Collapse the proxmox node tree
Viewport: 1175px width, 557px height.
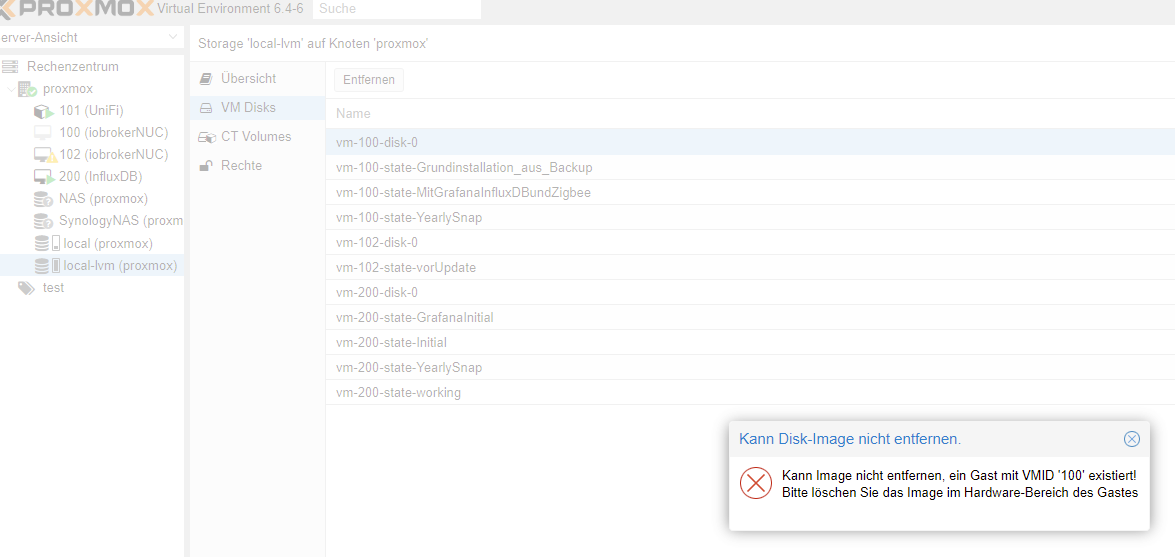click(x=10, y=89)
